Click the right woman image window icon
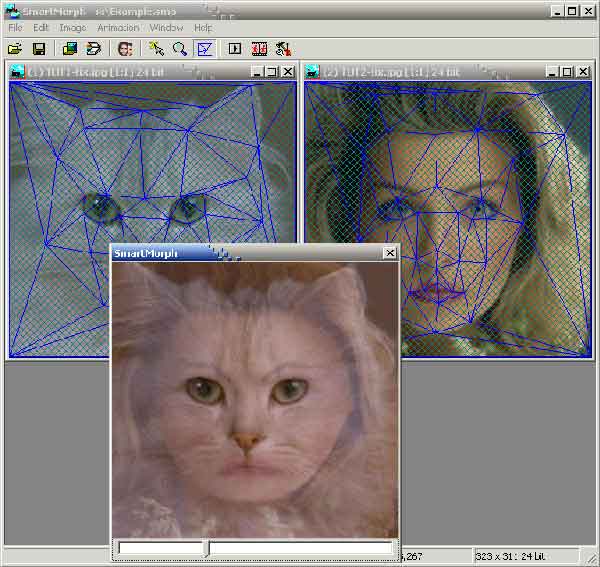Viewport: 600px width, 567px height. coord(312,72)
